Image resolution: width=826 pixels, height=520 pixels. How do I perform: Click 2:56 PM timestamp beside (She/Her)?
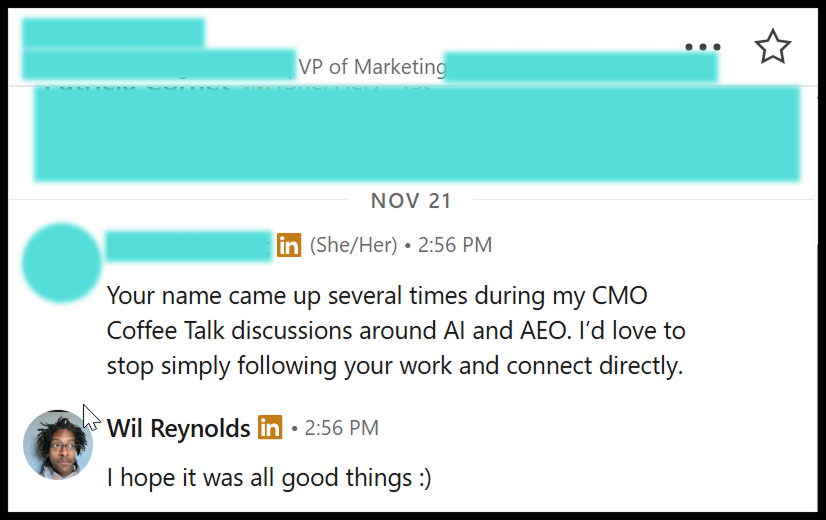point(455,245)
